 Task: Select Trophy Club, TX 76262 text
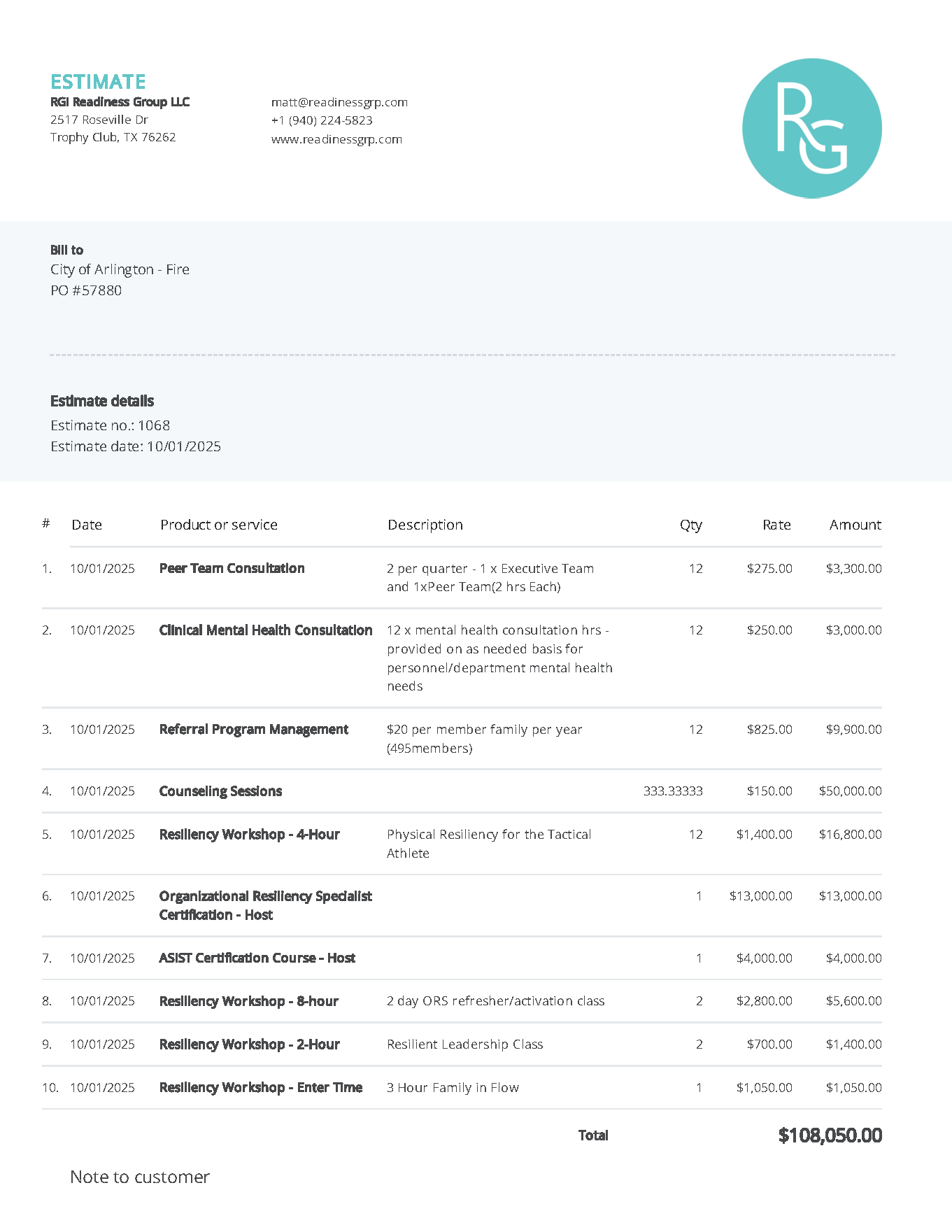coord(113,137)
